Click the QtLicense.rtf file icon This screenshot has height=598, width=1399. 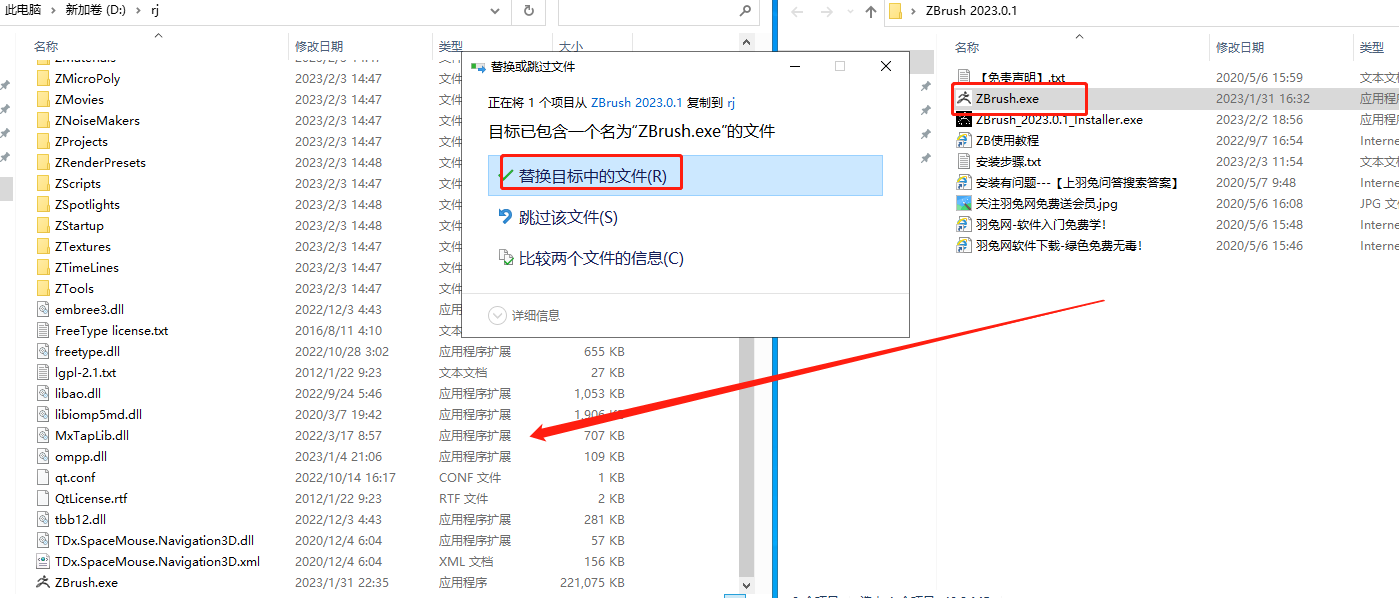43,498
